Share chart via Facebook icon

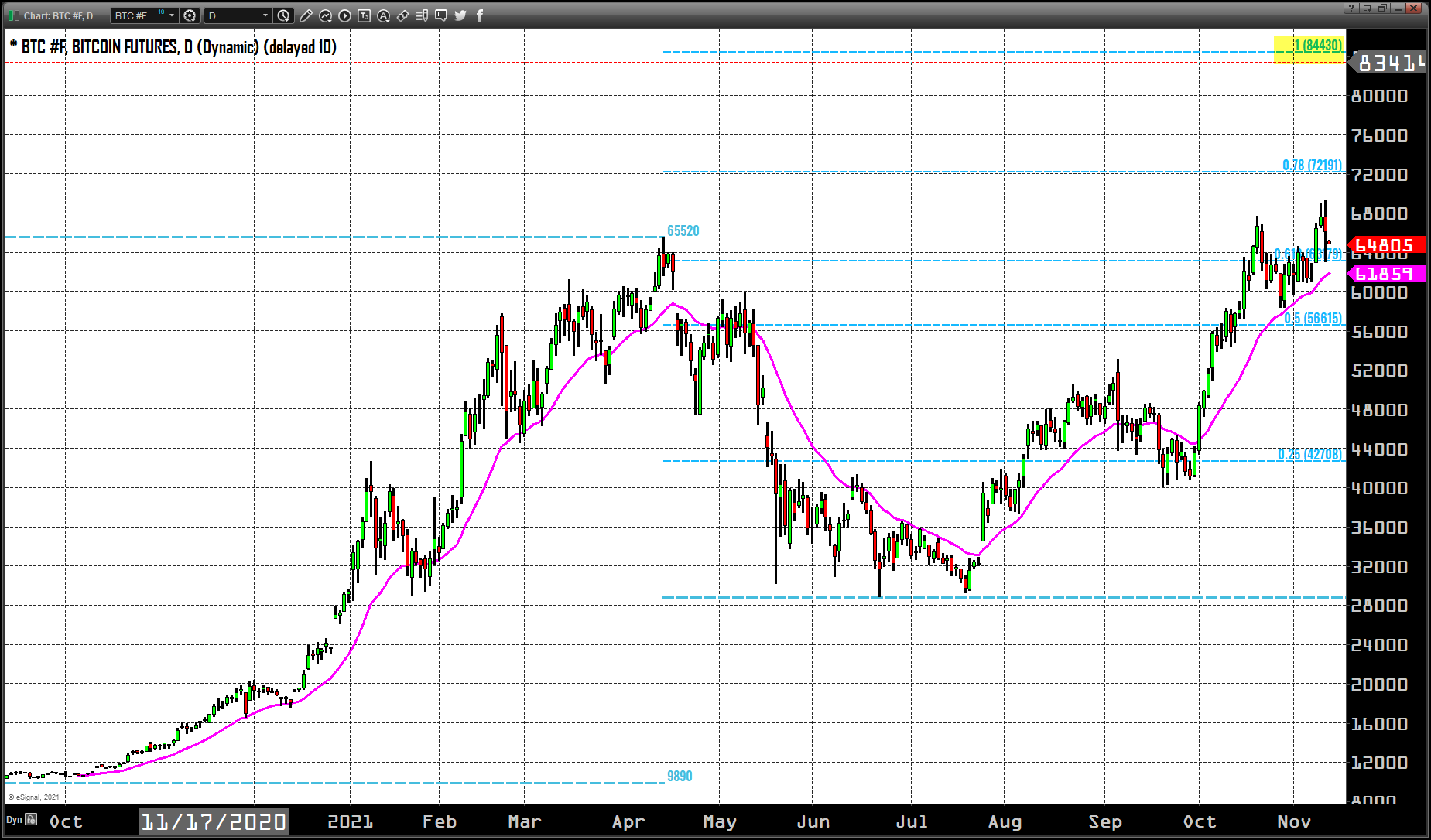[480, 15]
